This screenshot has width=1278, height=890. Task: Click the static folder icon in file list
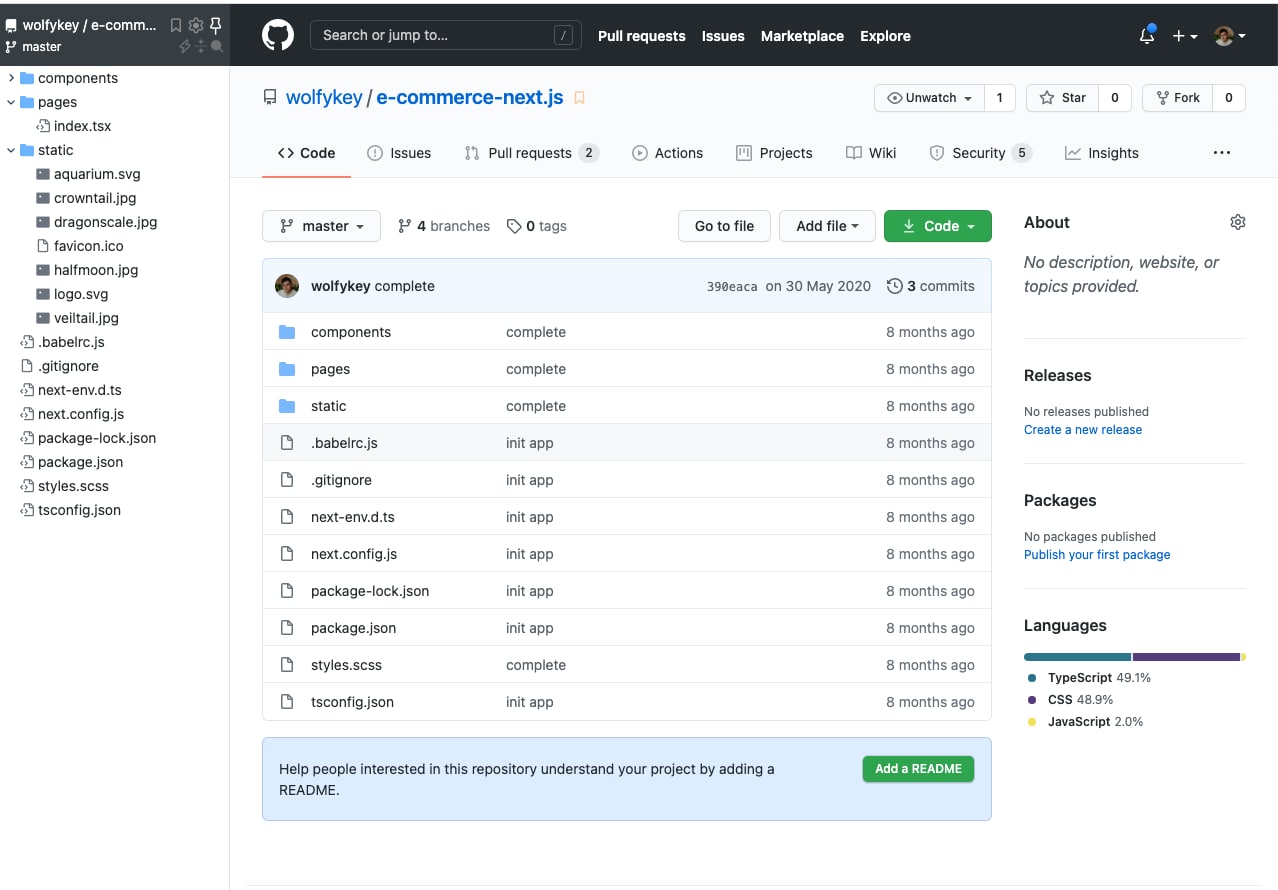[x=287, y=406]
